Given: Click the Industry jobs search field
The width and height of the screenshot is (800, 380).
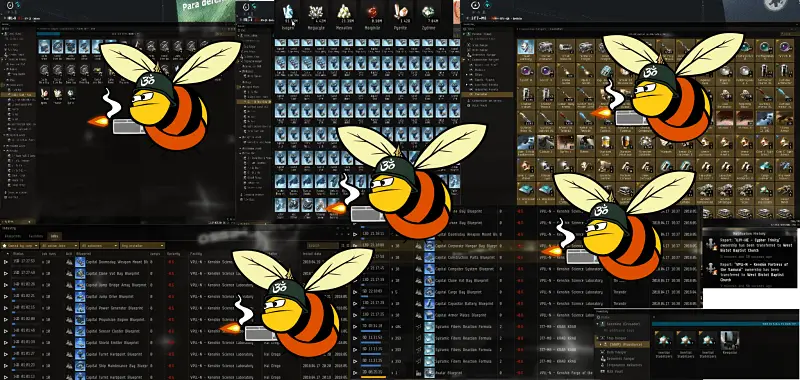Looking at the screenshot, I should tap(323, 246).
